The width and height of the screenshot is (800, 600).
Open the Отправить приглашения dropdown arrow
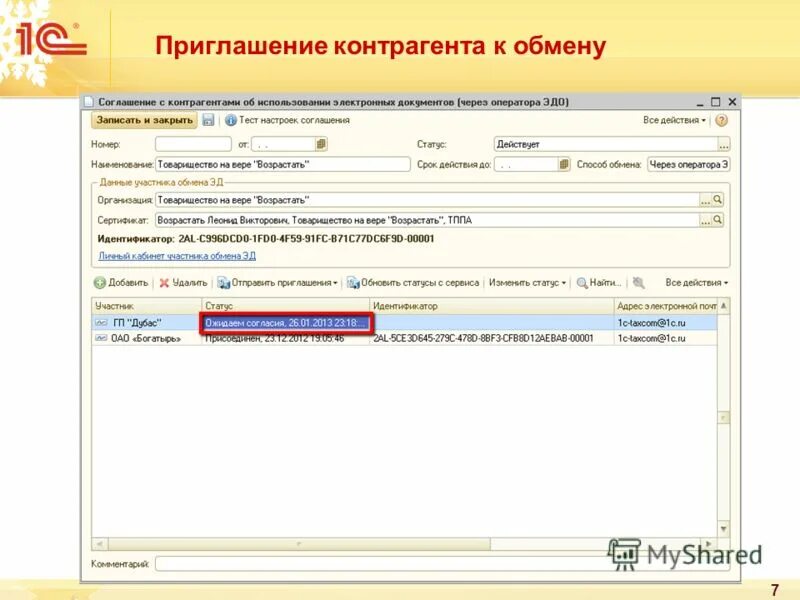334,281
